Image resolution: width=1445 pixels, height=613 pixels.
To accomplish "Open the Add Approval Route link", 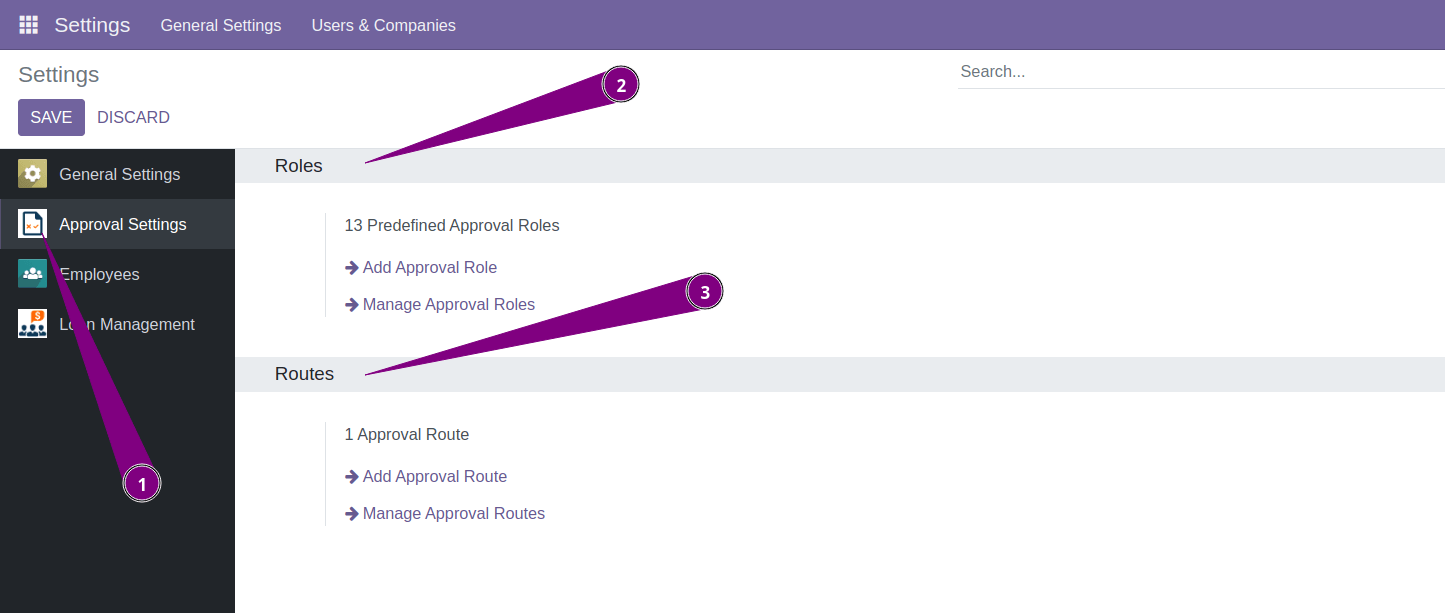I will click(x=434, y=476).
